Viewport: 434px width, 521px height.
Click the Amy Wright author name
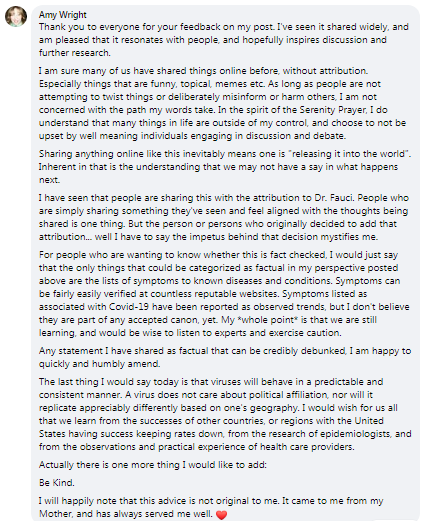63,15
